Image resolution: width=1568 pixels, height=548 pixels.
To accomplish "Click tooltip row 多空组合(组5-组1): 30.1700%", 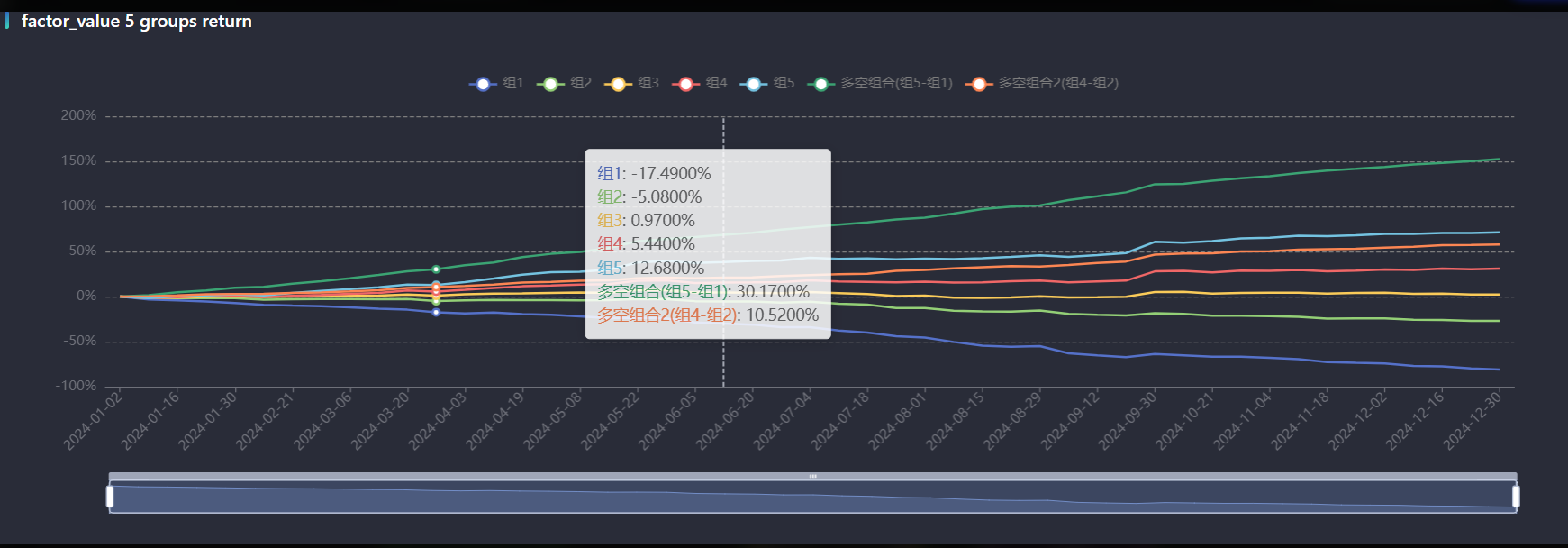I will pyautogui.click(x=703, y=291).
